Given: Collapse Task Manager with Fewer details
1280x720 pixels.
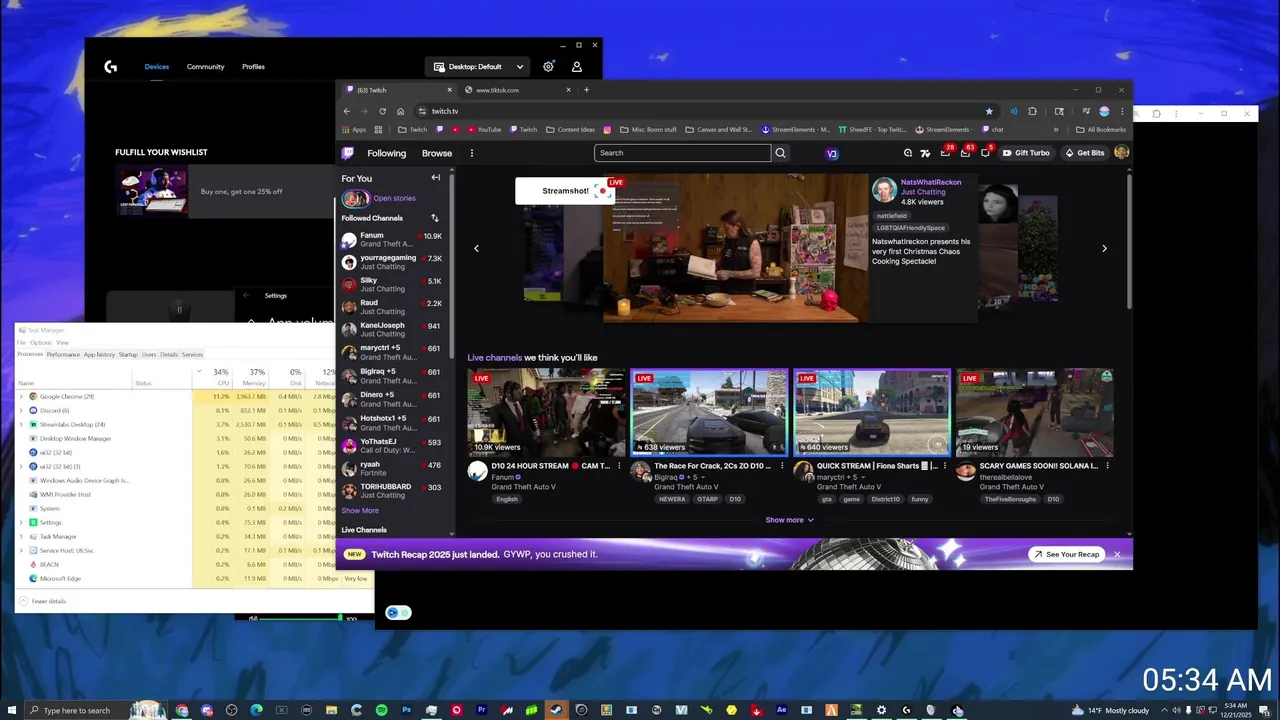Looking at the screenshot, I should (43, 601).
